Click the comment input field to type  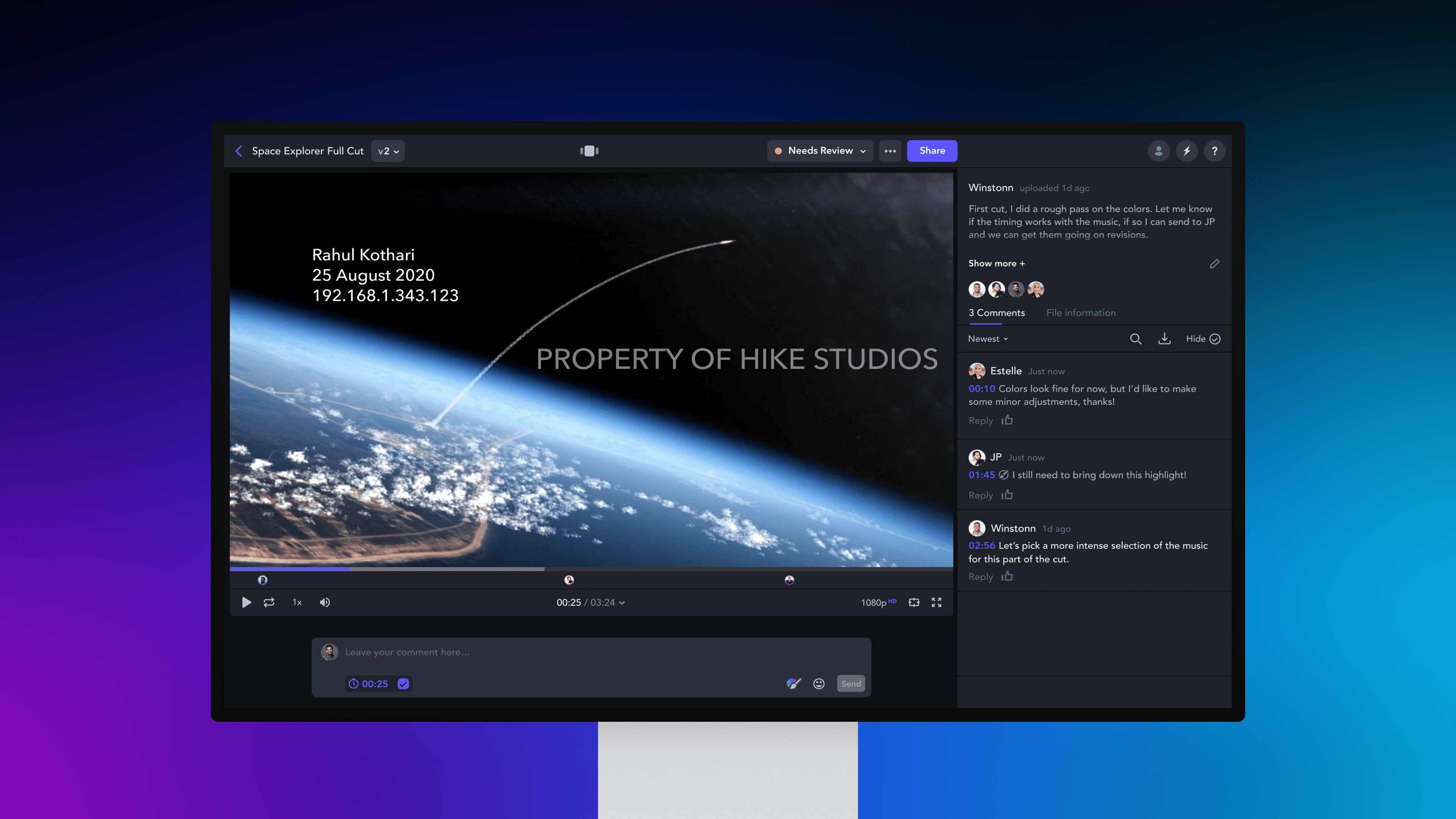point(565,652)
